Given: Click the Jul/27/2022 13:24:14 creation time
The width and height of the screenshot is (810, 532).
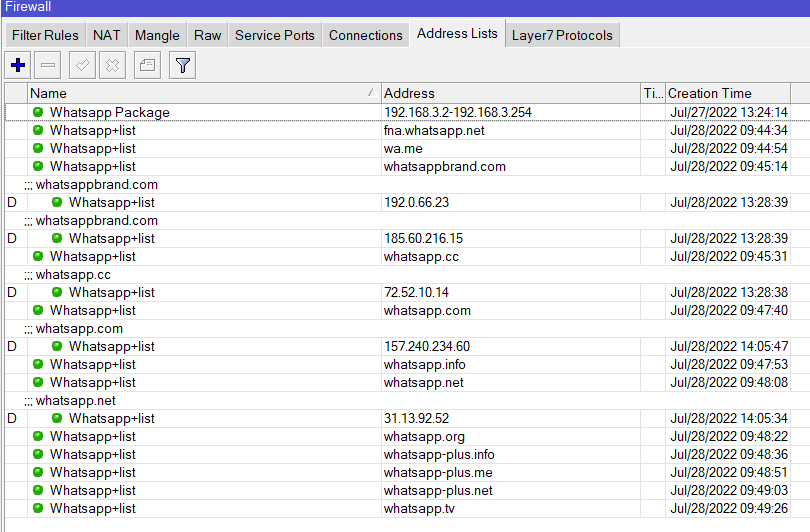Looking at the screenshot, I should pos(729,112).
